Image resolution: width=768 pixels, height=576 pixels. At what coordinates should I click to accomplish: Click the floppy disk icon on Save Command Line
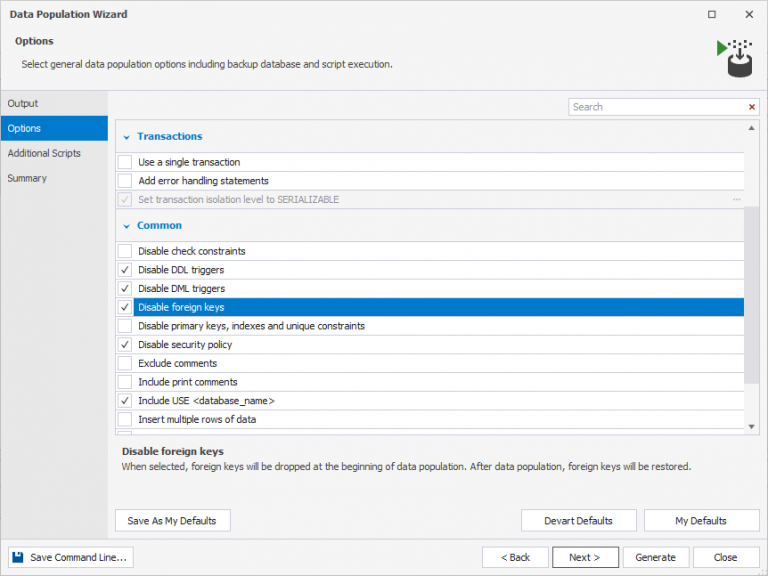click(x=19, y=557)
